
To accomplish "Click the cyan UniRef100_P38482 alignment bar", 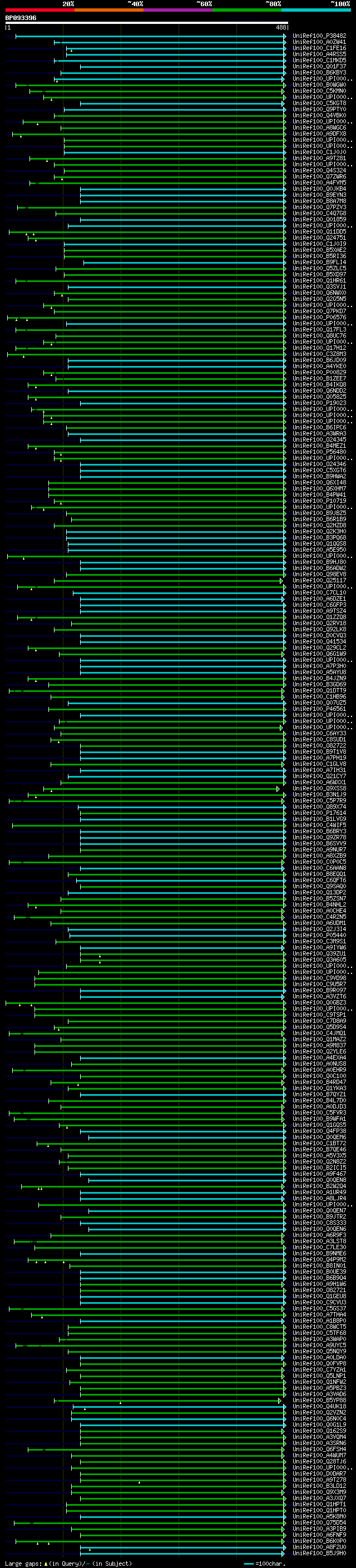I will coord(150,37).
